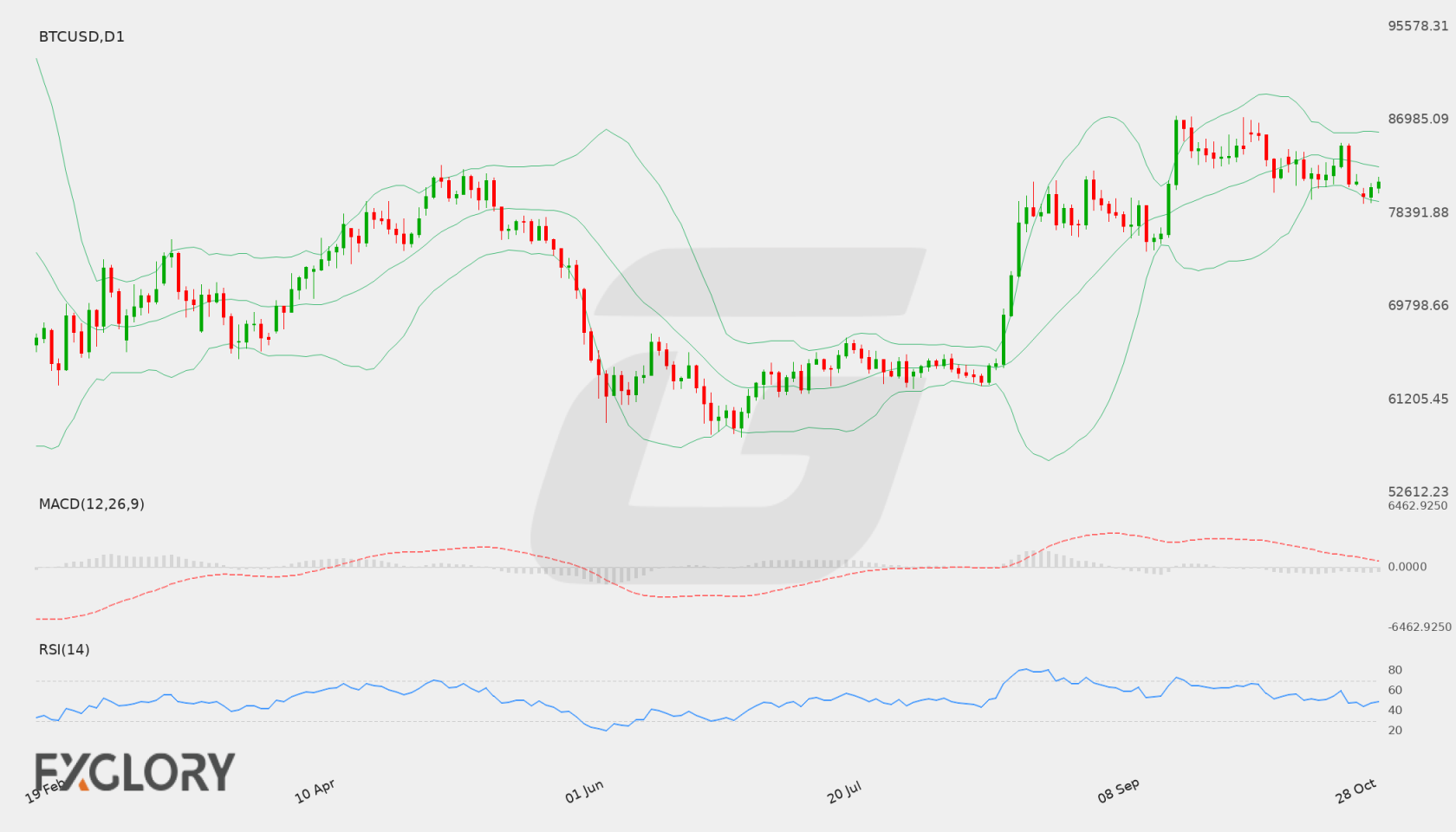Click the RSI 60 level label
This screenshot has width=1456, height=832.
[1395, 690]
